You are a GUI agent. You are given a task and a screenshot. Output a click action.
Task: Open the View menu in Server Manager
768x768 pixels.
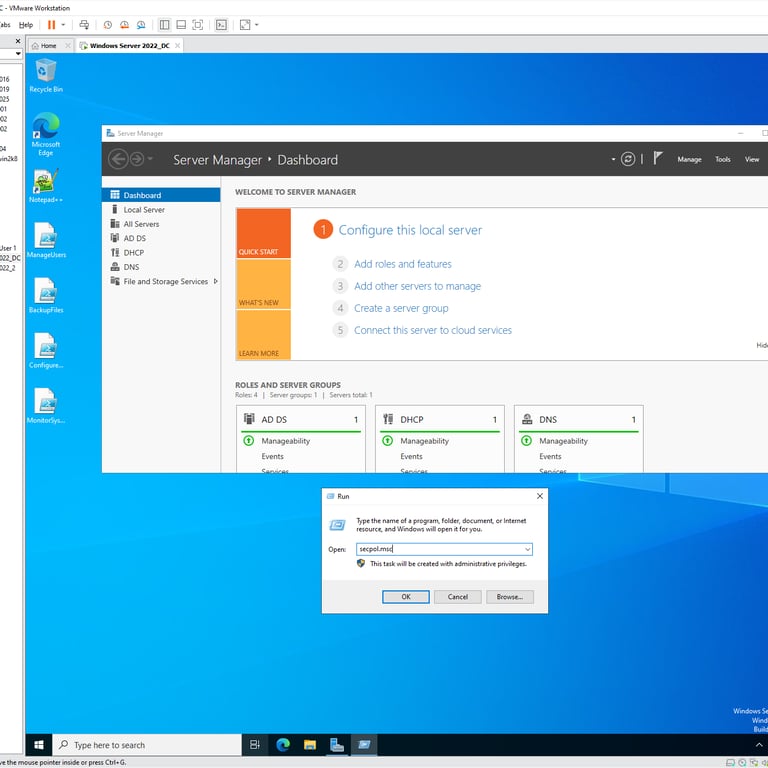(752, 159)
